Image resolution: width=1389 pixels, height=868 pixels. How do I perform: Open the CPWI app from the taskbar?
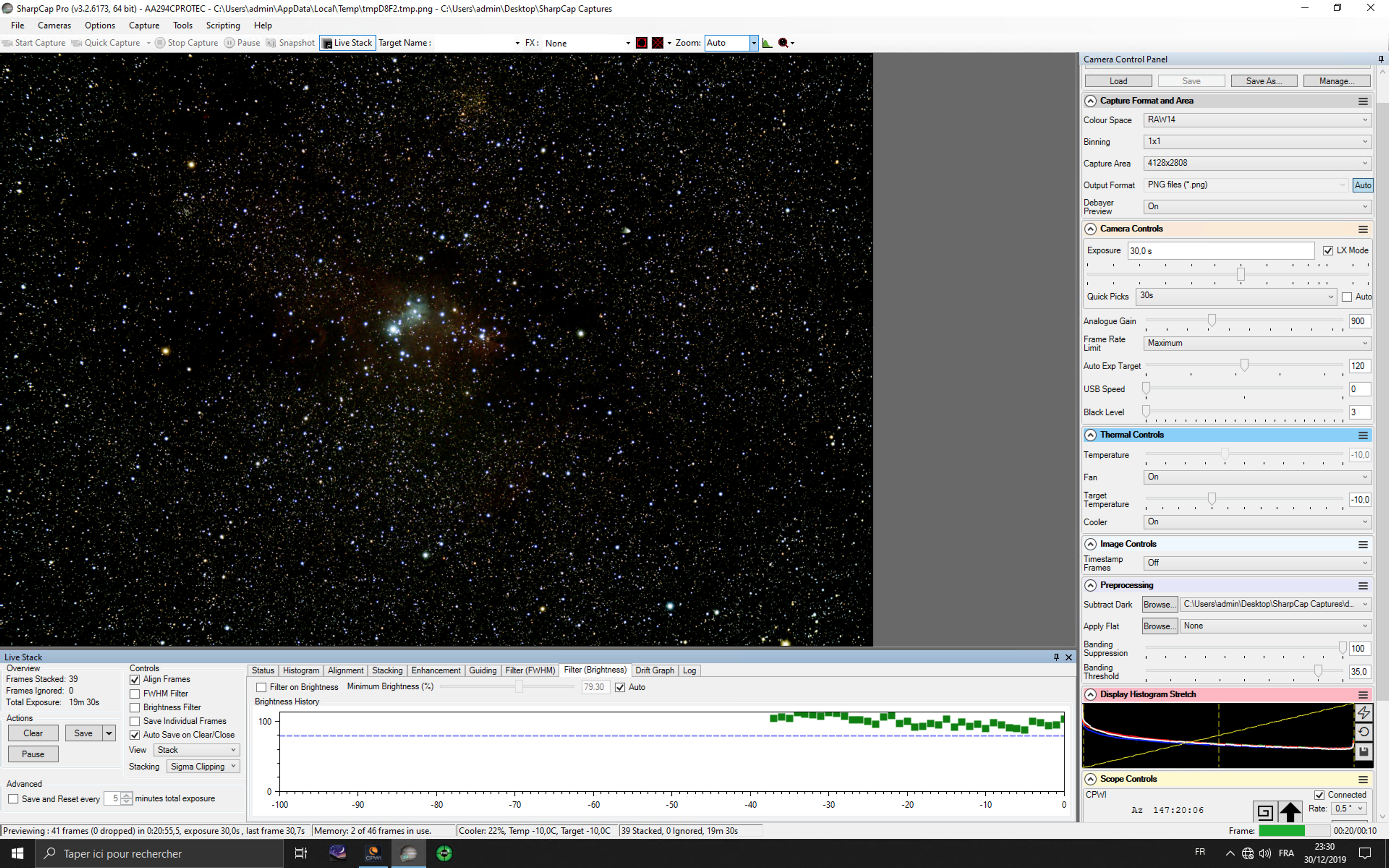click(x=373, y=854)
